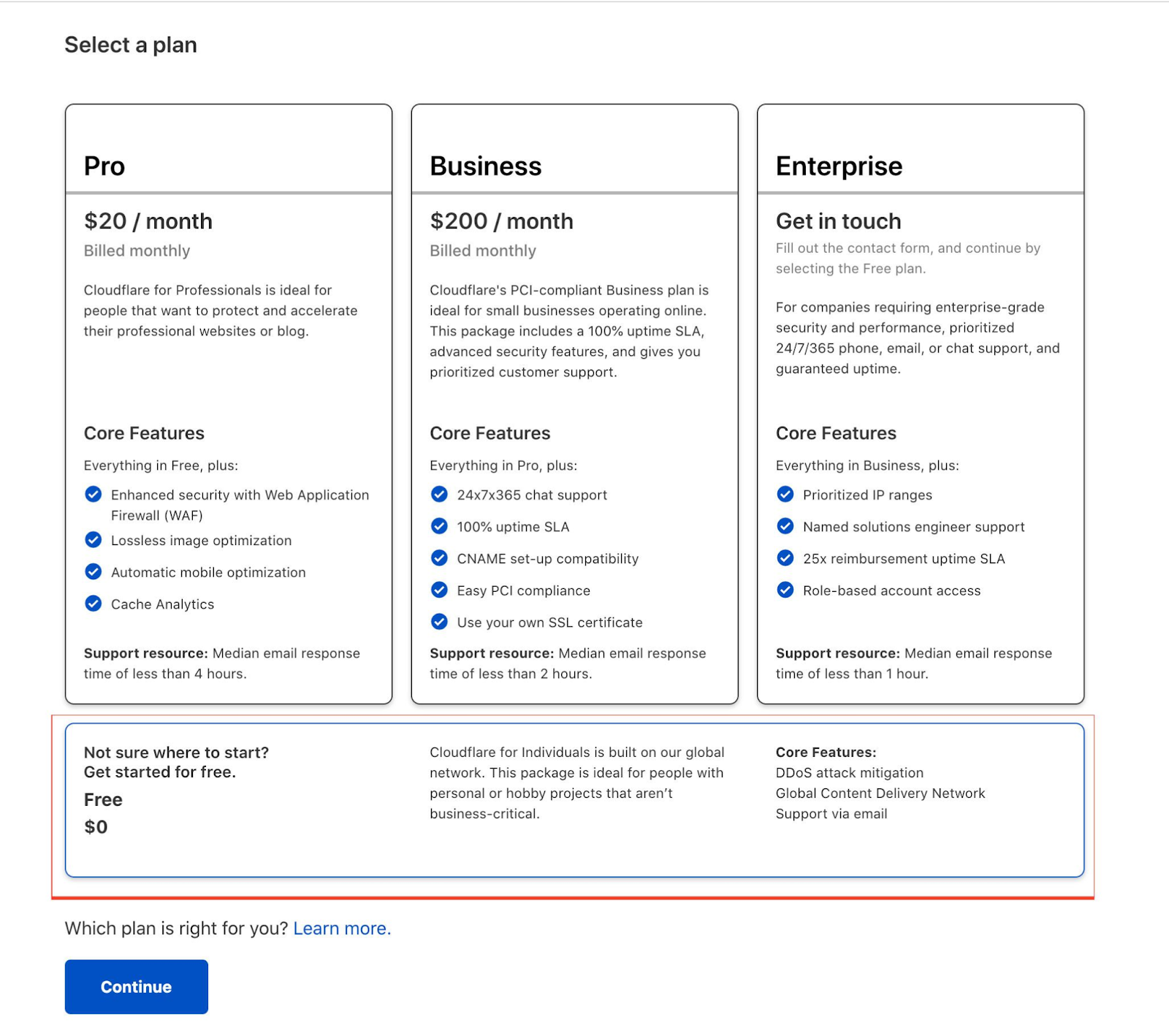Click the "25x reimbursement uptime SLA" text
This screenshot has height=1036, width=1169.
pos(904,559)
